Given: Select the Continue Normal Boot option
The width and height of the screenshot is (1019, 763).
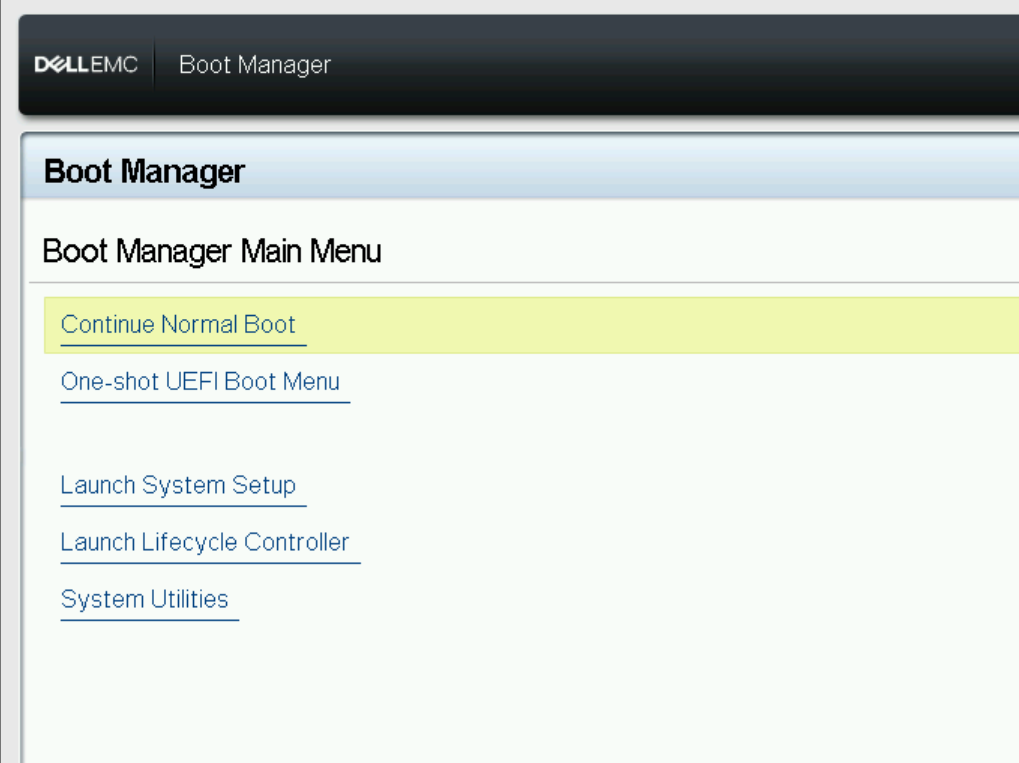Looking at the screenshot, I should coord(178,325).
